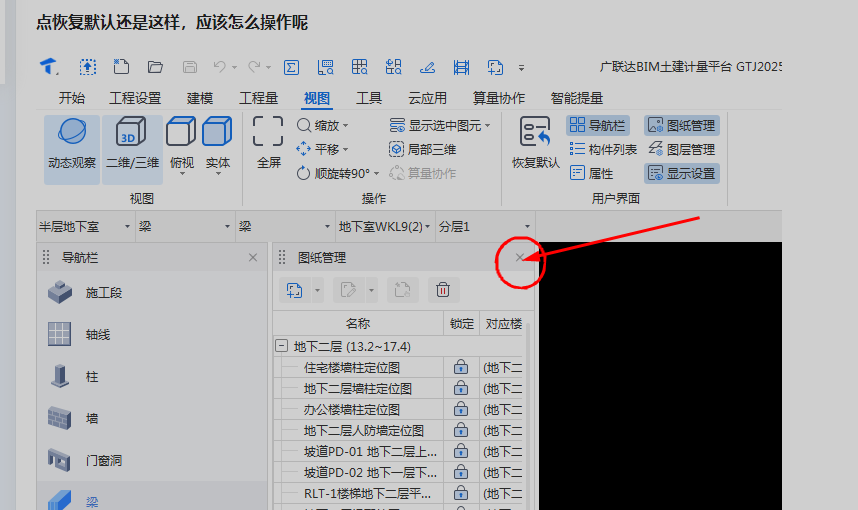Image resolution: width=858 pixels, height=510 pixels.
Task: Open the 智能提量 ribbon tab
Action: 577,98
